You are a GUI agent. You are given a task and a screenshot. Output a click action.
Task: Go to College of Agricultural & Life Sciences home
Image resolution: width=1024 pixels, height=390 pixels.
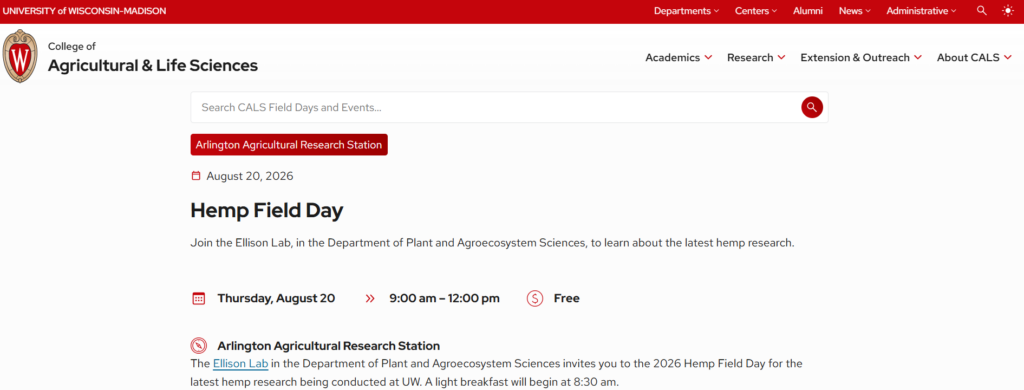(152, 57)
